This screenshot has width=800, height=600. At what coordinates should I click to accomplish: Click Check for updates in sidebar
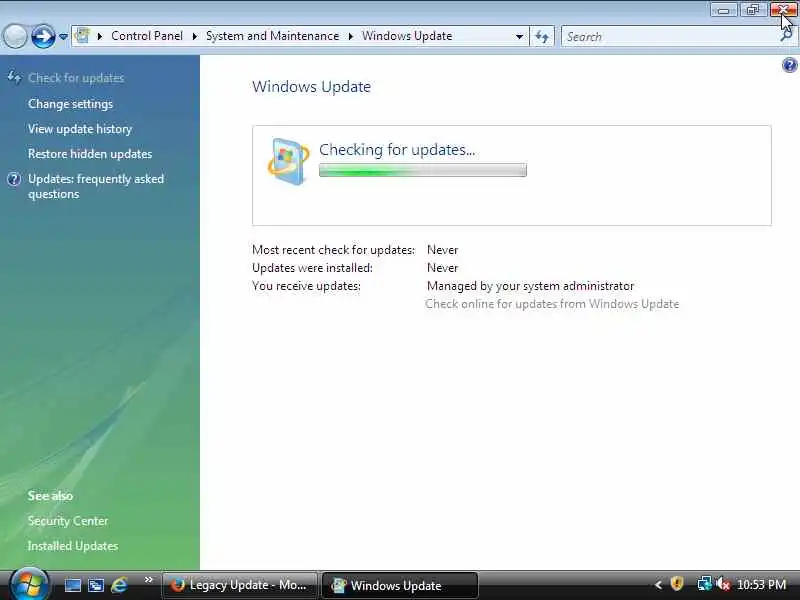pos(76,78)
